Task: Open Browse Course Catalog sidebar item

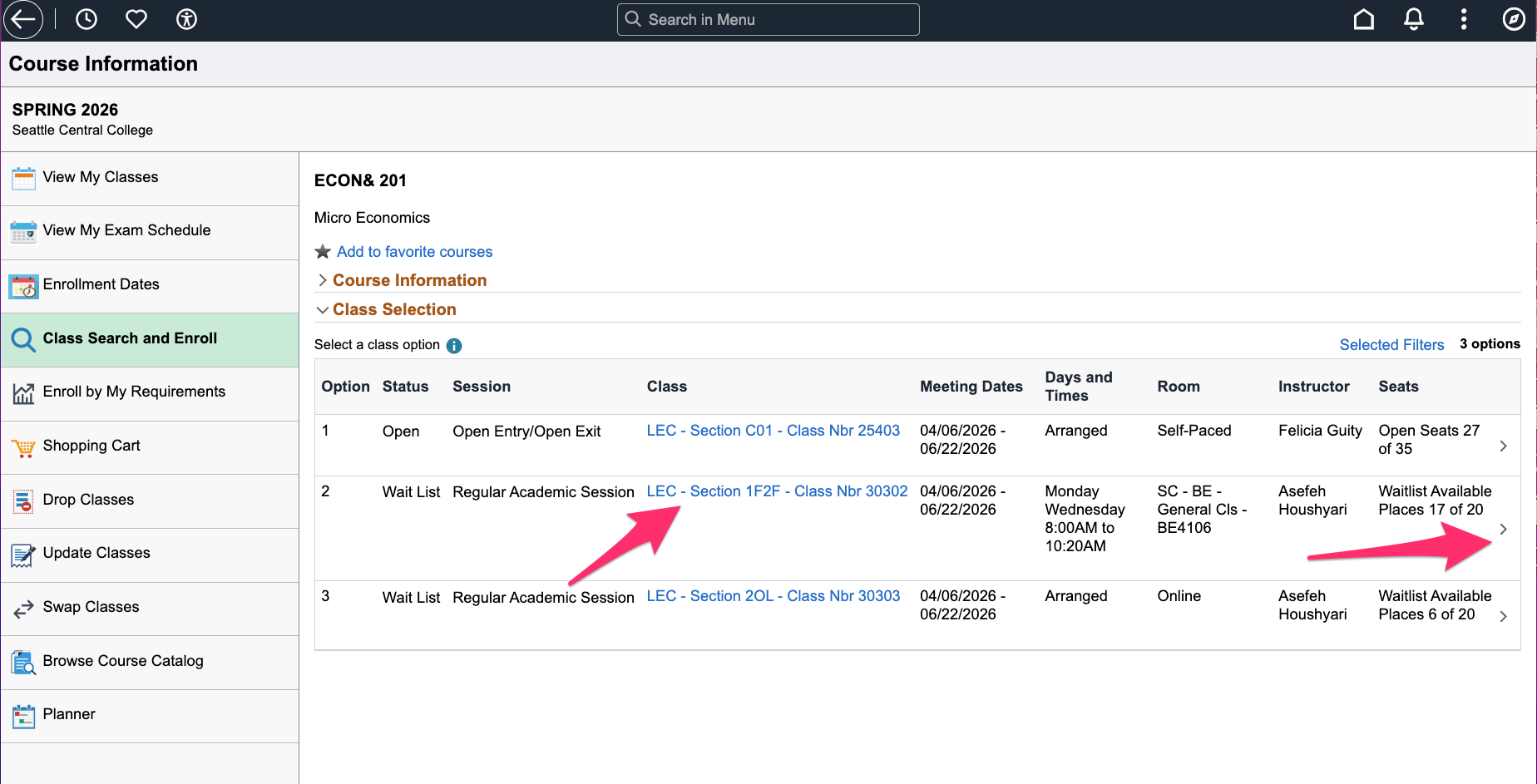Action: [123, 661]
